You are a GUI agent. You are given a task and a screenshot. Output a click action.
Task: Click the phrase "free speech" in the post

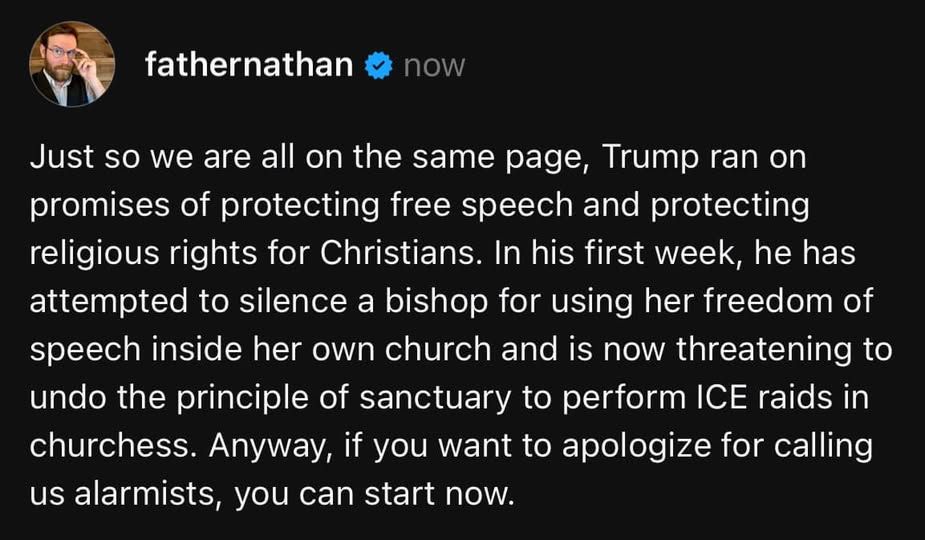[x=481, y=206]
